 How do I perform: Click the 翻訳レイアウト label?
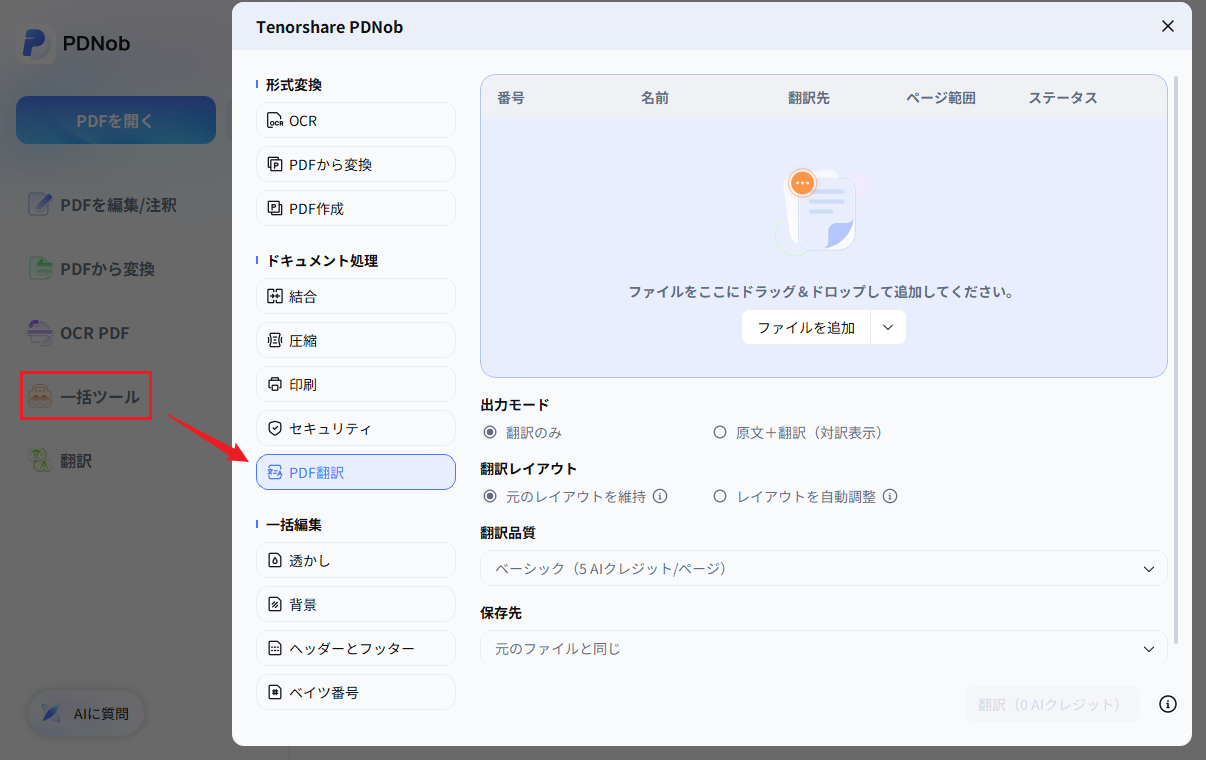click(x=529, y=468)
